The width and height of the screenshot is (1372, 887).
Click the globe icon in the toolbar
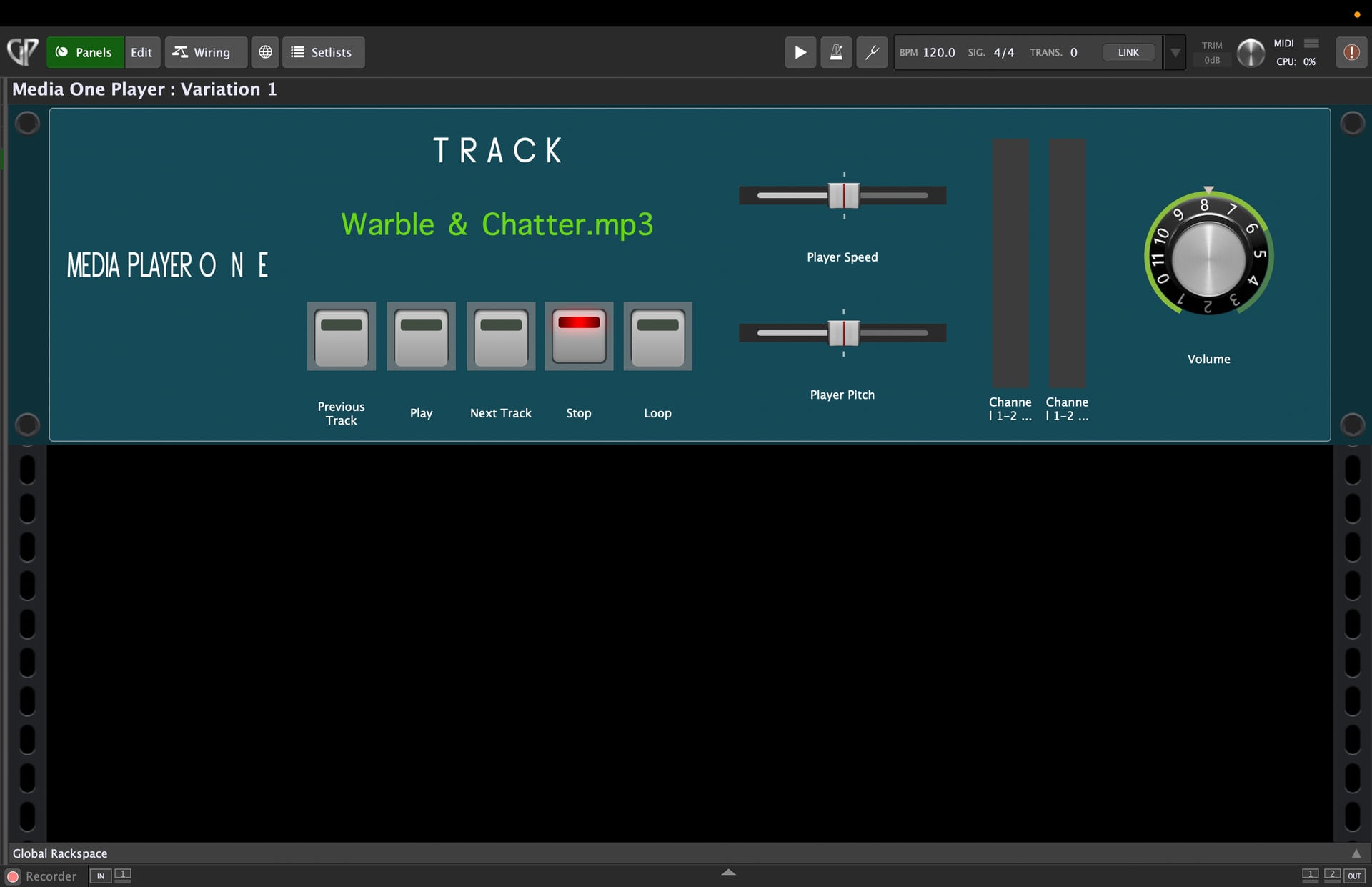point(265,52)
